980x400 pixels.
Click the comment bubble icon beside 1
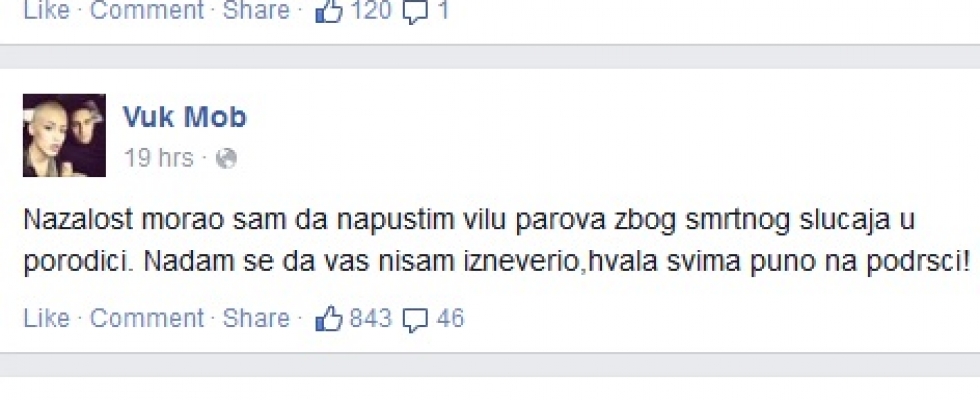(415, 12)
